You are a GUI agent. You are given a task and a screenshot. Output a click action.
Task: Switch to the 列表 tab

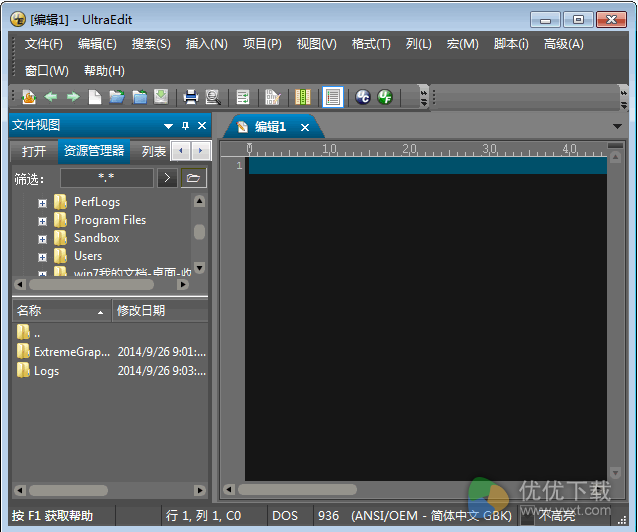tap(153, 151)
